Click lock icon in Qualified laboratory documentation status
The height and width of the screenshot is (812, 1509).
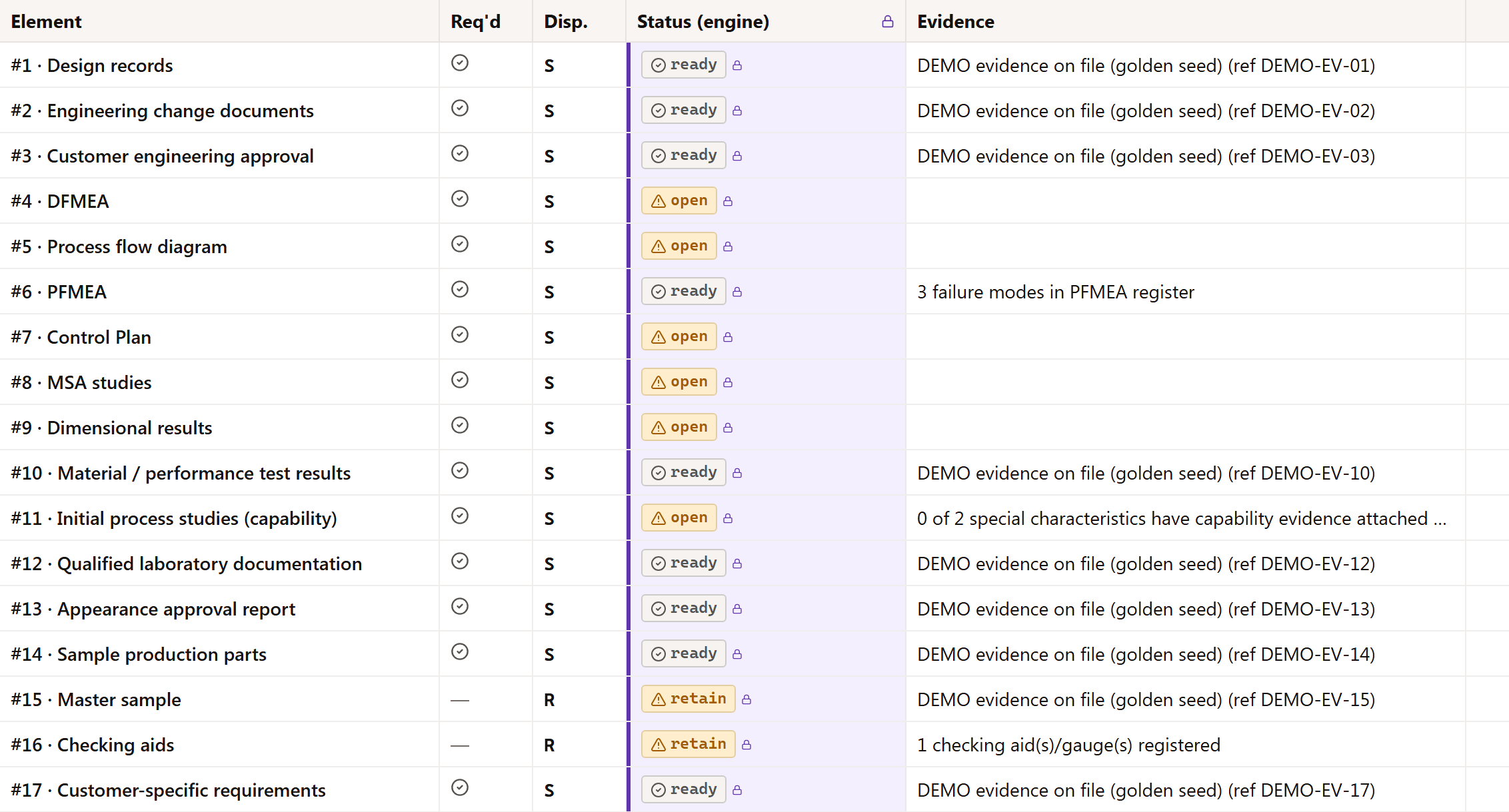737,564
